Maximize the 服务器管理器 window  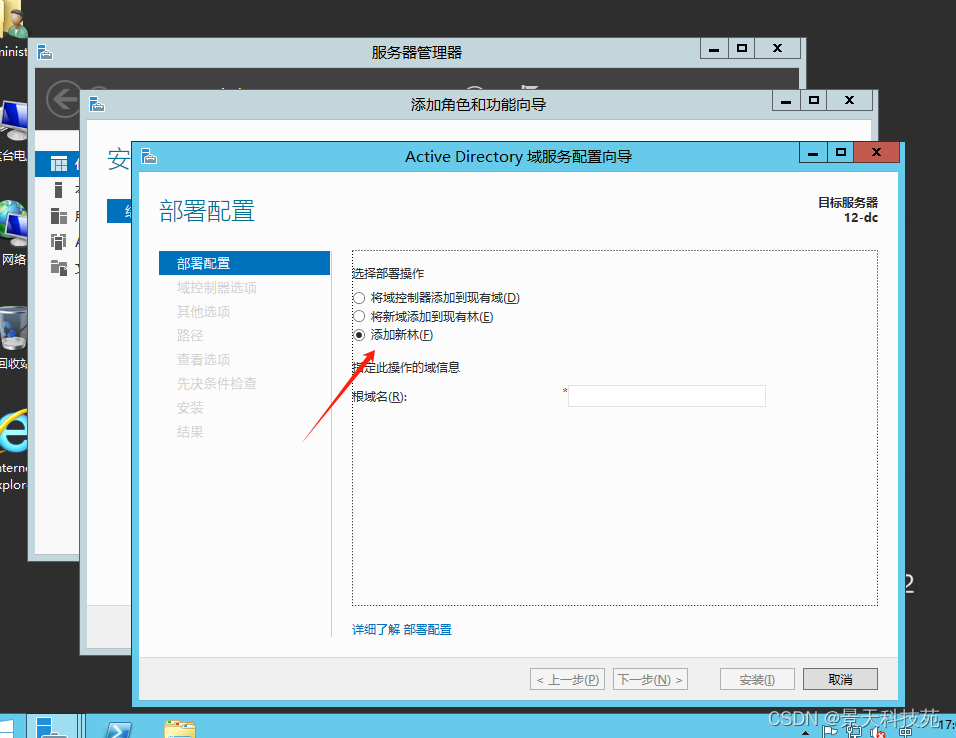742,49
